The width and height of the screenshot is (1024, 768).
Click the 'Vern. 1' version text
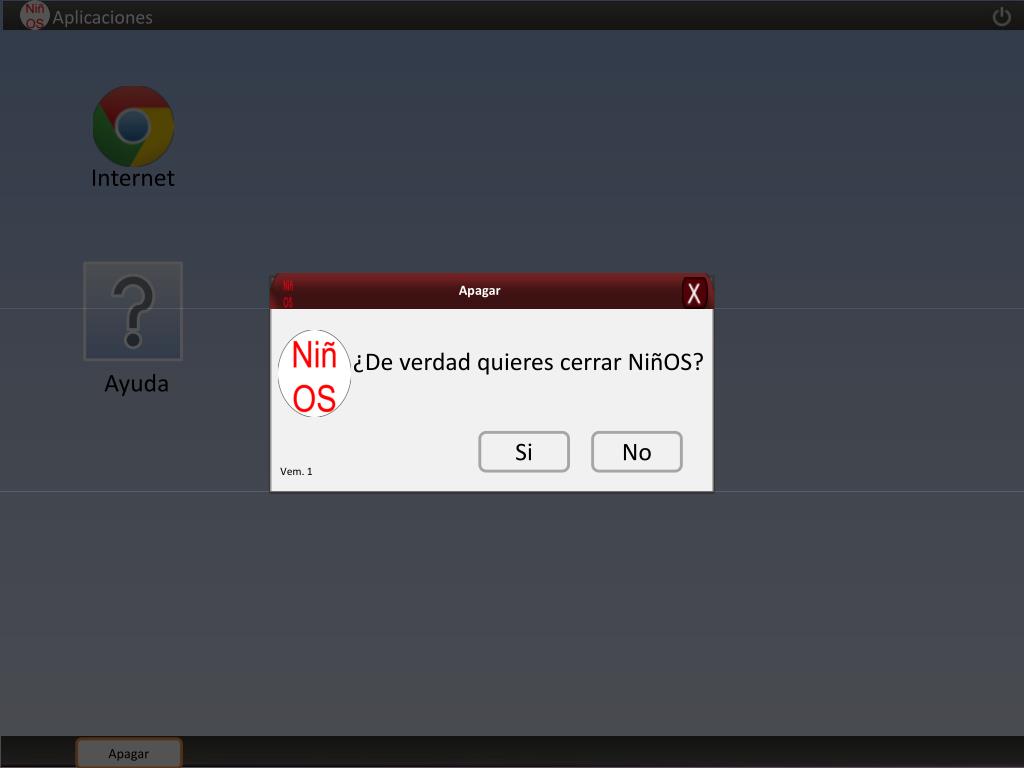[296, 472]
